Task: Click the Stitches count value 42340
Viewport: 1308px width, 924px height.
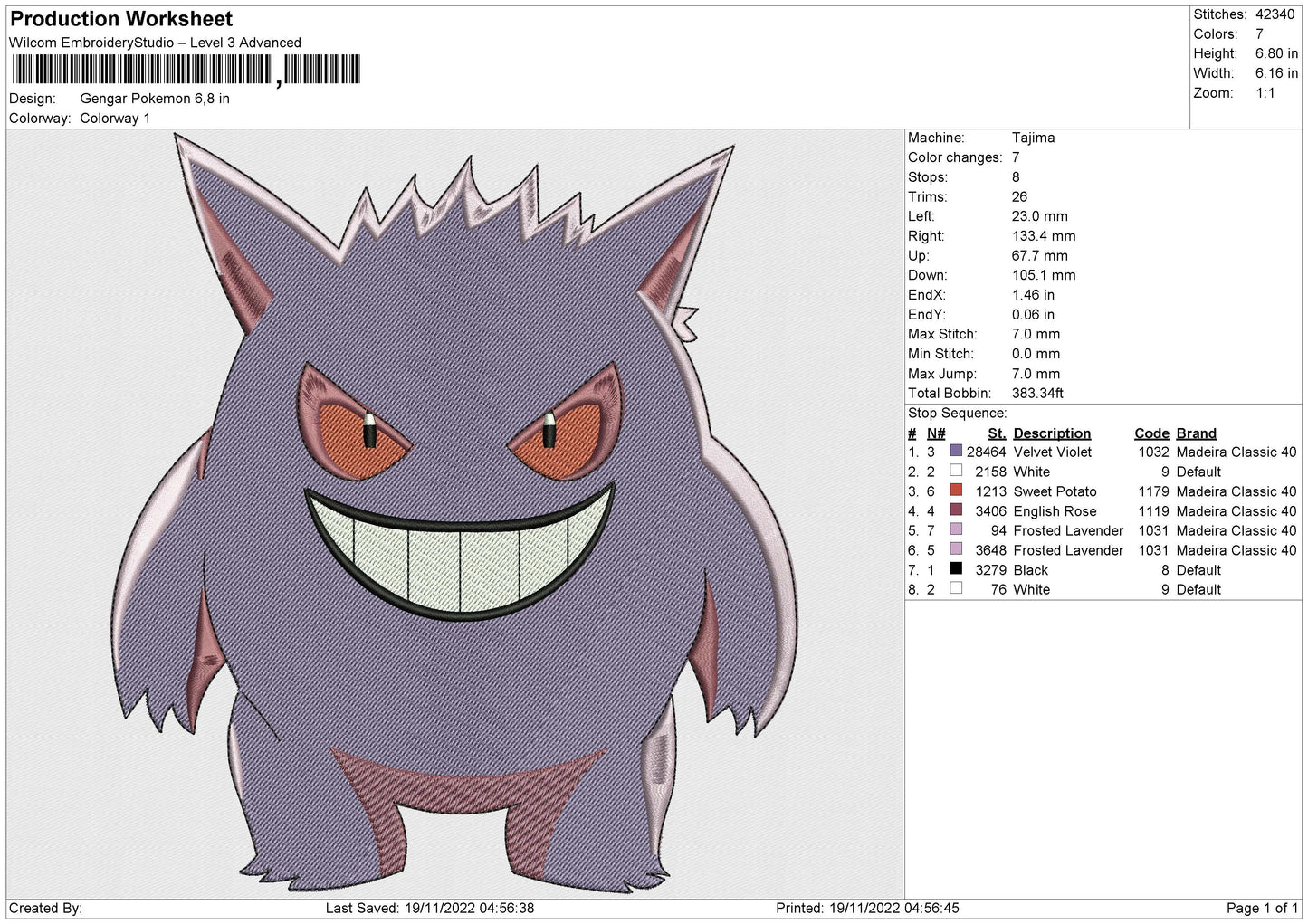Action: coord(1276,14)
